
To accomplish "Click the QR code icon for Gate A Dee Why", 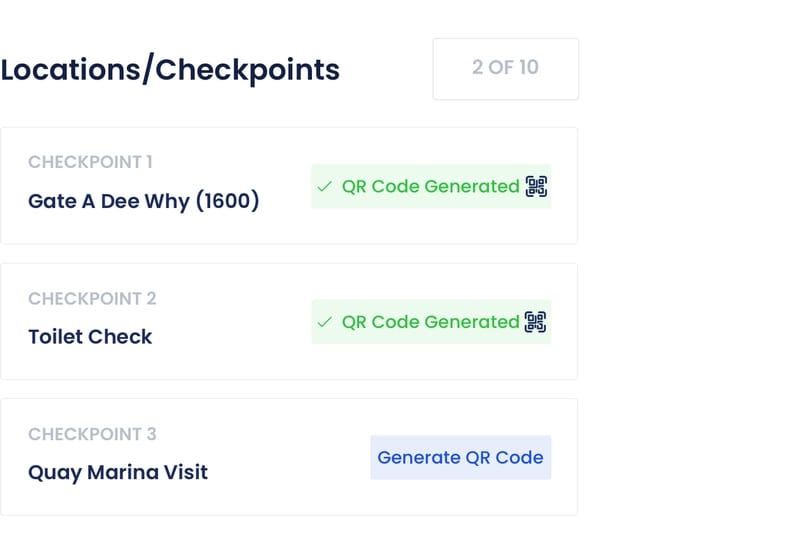I will 537,186.
